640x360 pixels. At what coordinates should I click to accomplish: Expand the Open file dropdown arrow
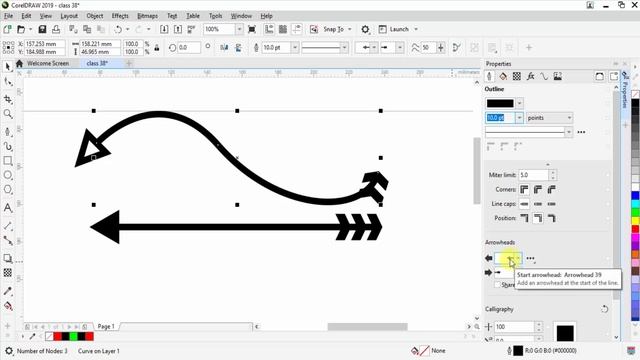[x=30, y=29]
